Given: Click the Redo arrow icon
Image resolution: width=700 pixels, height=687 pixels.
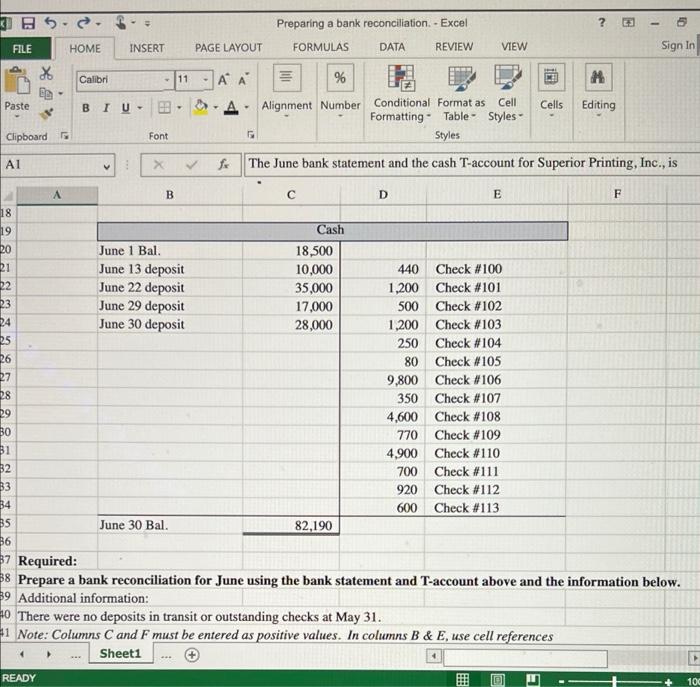Looking at the screenshot, I should (84, 22).
